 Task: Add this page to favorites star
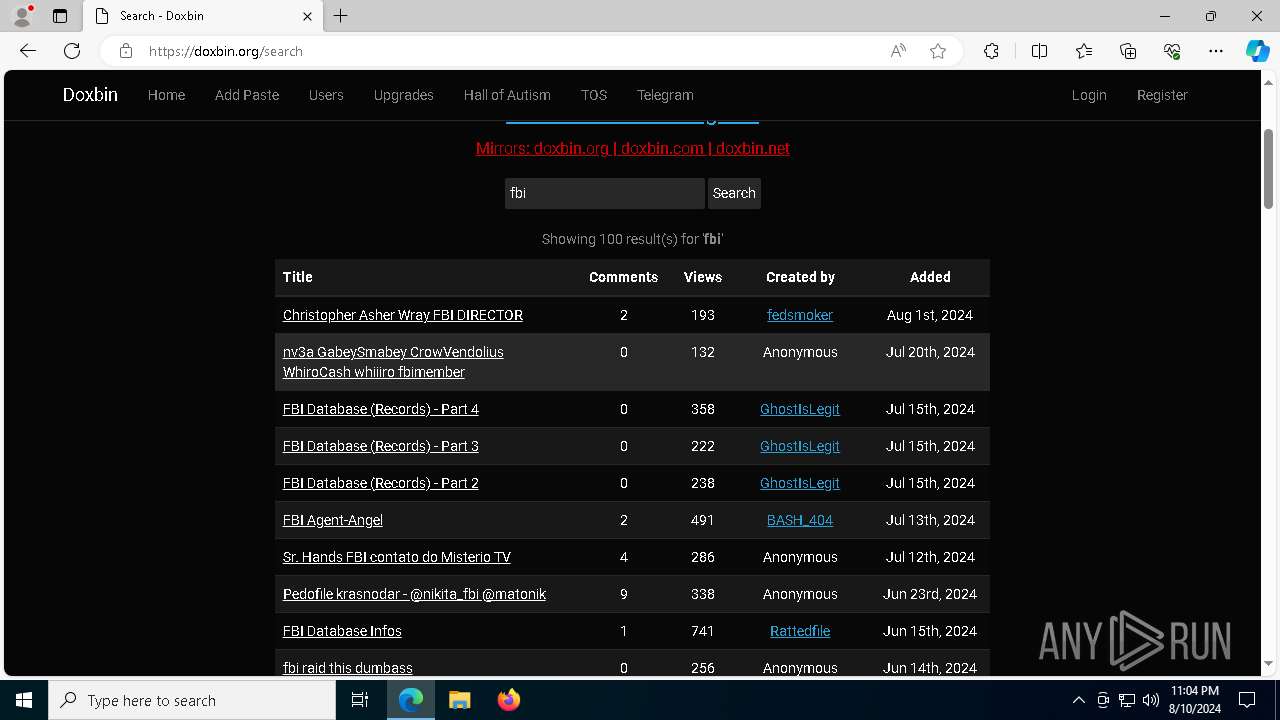click(938, 51)
